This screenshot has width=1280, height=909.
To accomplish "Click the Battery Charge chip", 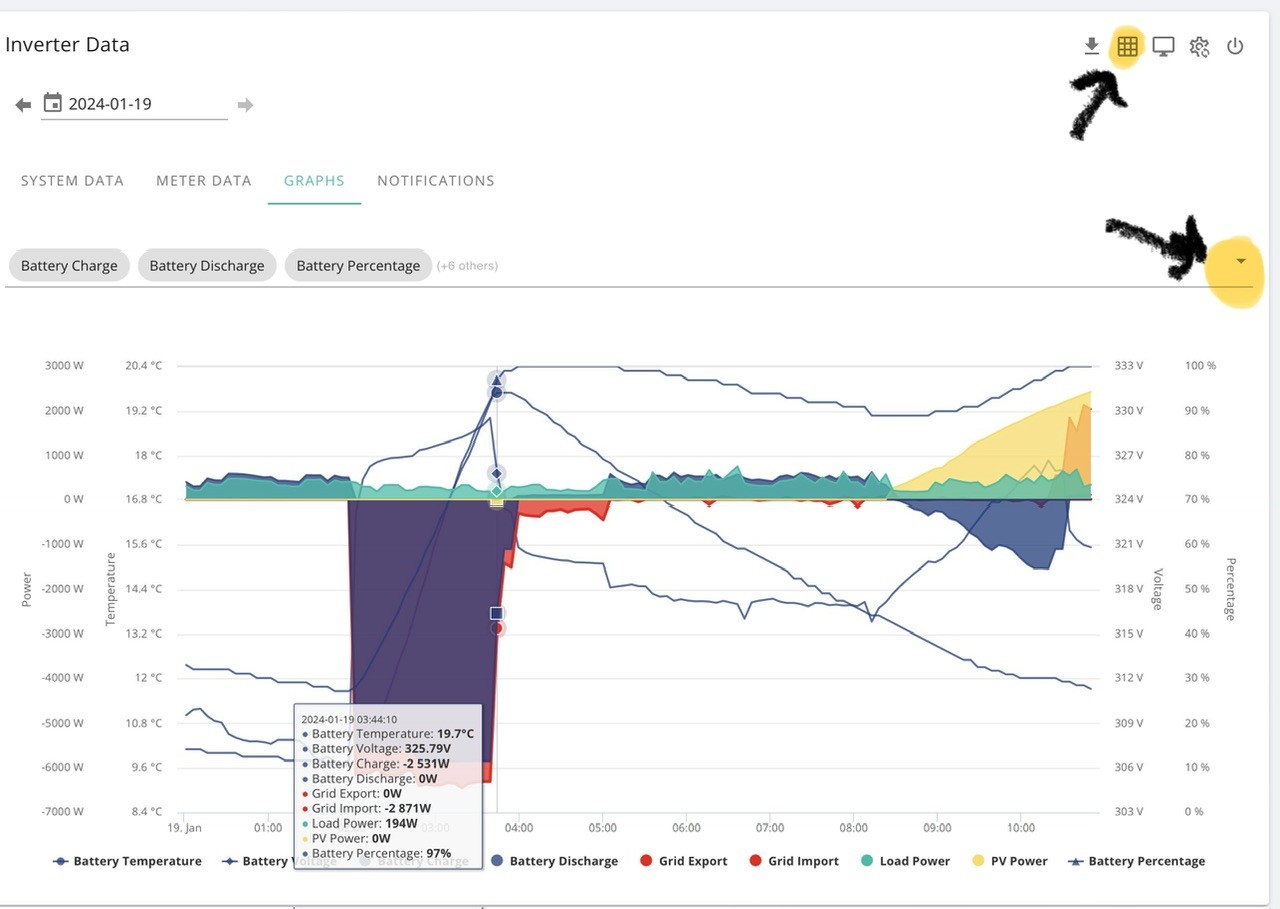I will 69,266.
